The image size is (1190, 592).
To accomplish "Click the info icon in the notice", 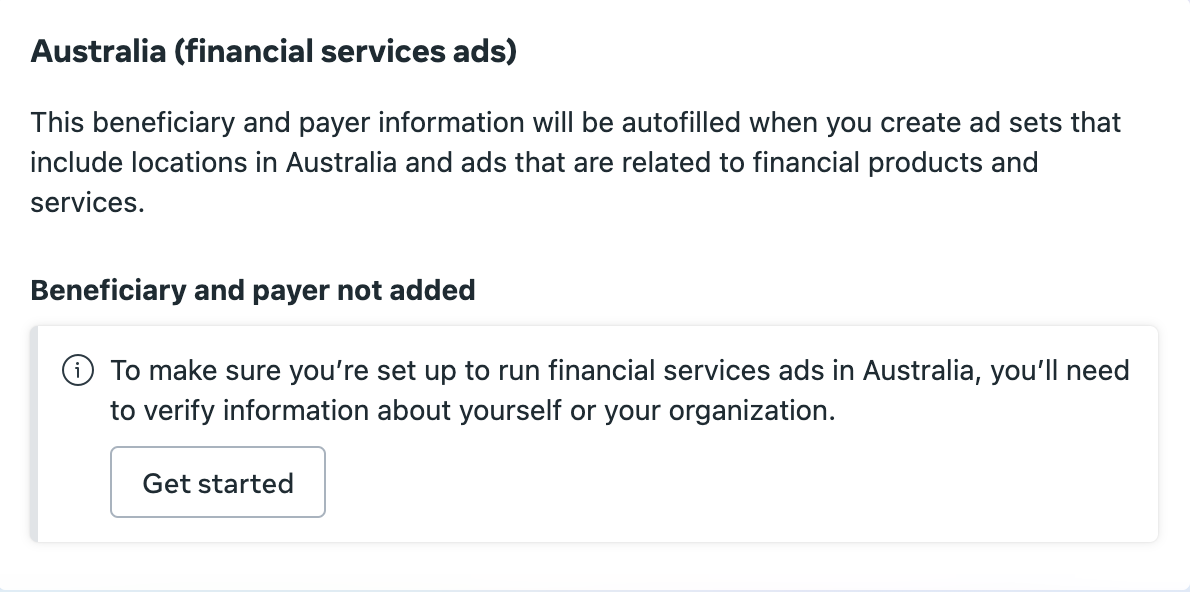I will (x=78, y=371).
